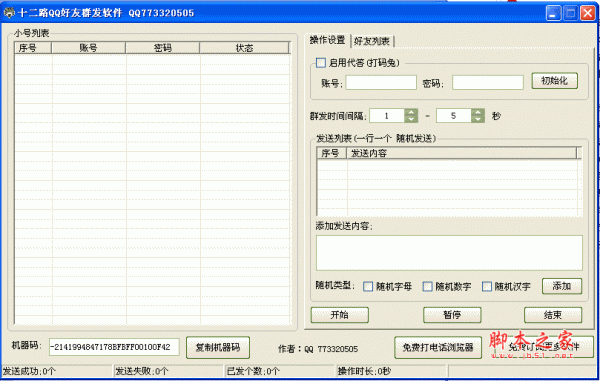Viewport: 600px width, 381px height.
Task: Decrease the minimum send interval with the down arrow
Action: pos(411,119)
